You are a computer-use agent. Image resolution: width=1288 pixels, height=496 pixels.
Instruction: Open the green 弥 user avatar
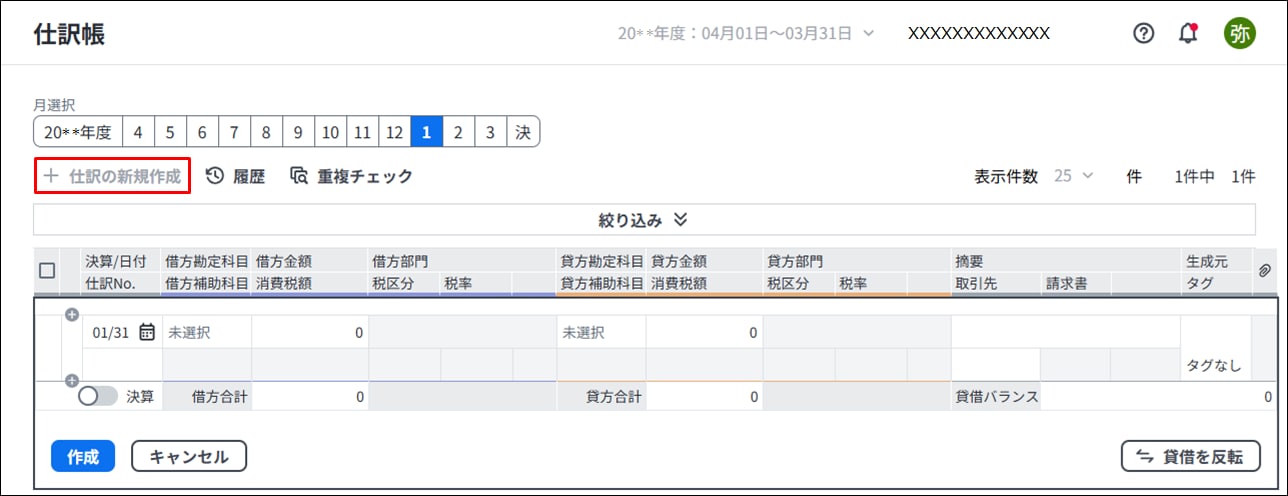coord(1240,33)
